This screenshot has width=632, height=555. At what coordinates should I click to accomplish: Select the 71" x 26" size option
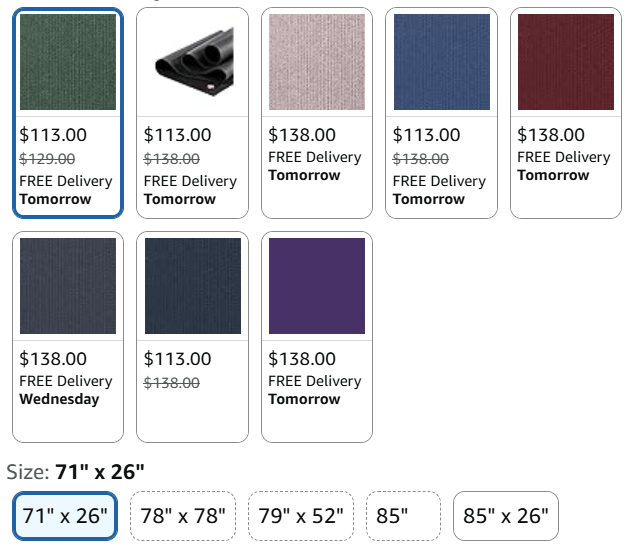(66, 516)
